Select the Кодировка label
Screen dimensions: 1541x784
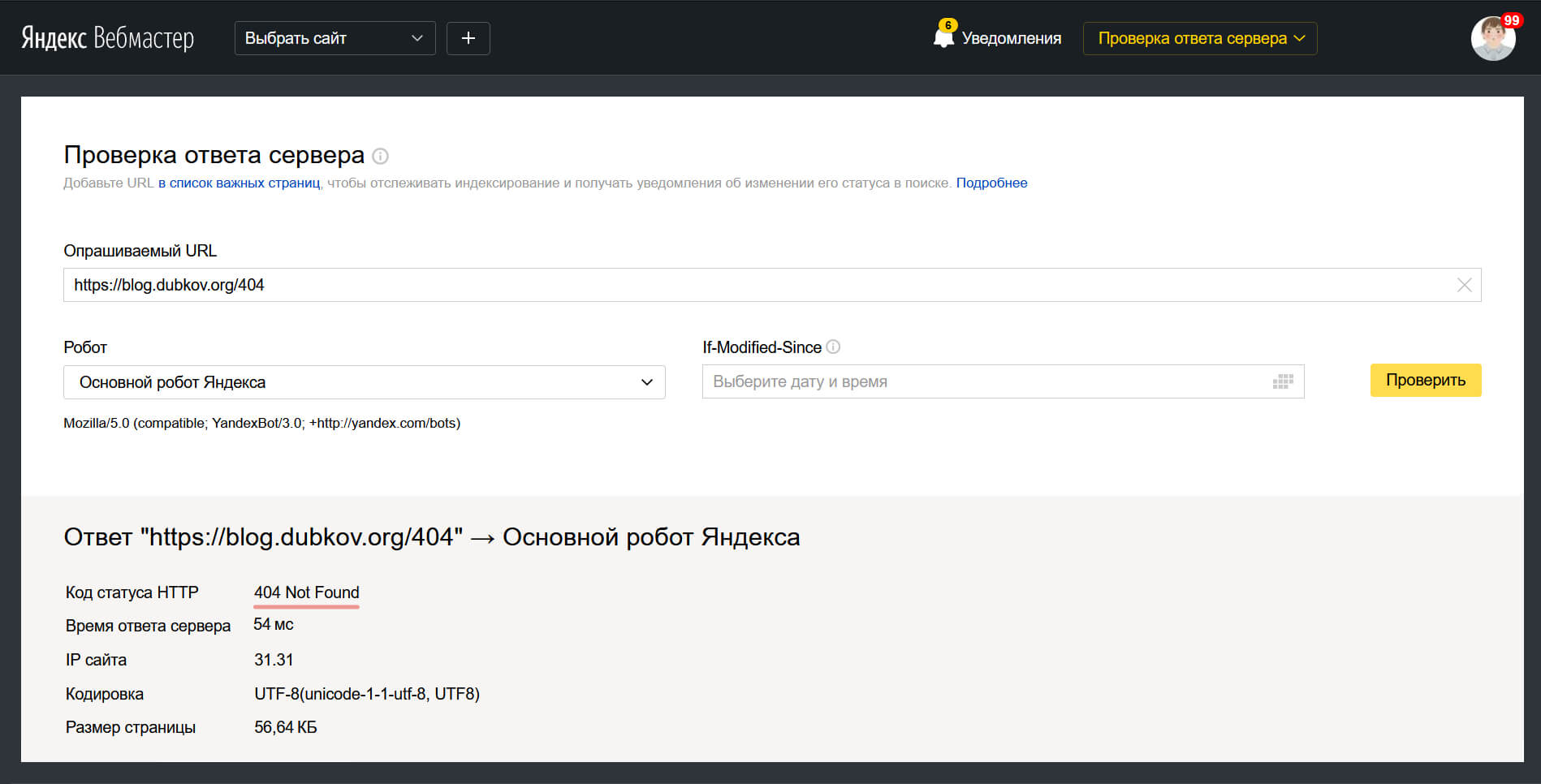point(105,694)
